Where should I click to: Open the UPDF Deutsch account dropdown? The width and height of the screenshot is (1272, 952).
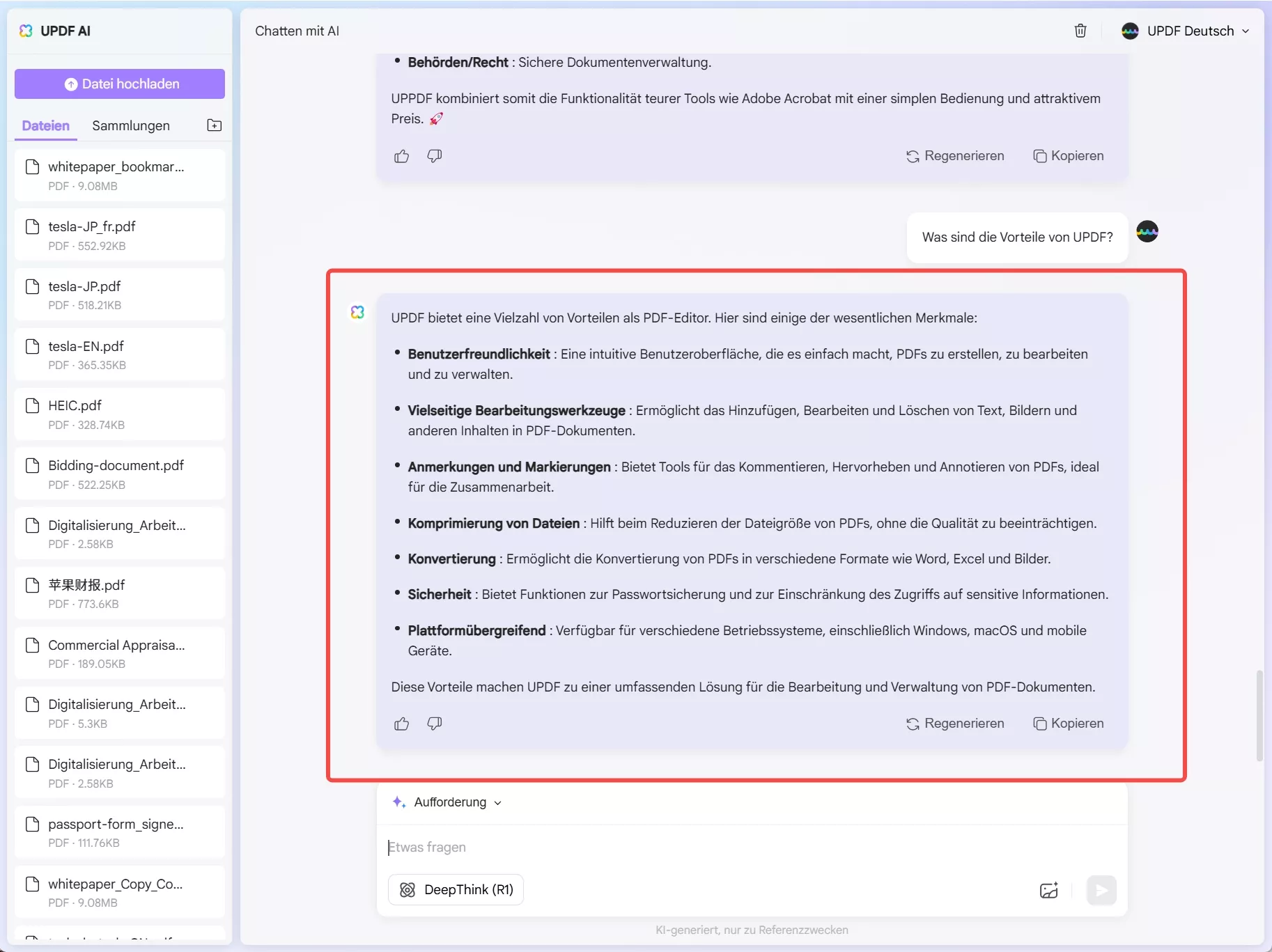(1186, 31)
